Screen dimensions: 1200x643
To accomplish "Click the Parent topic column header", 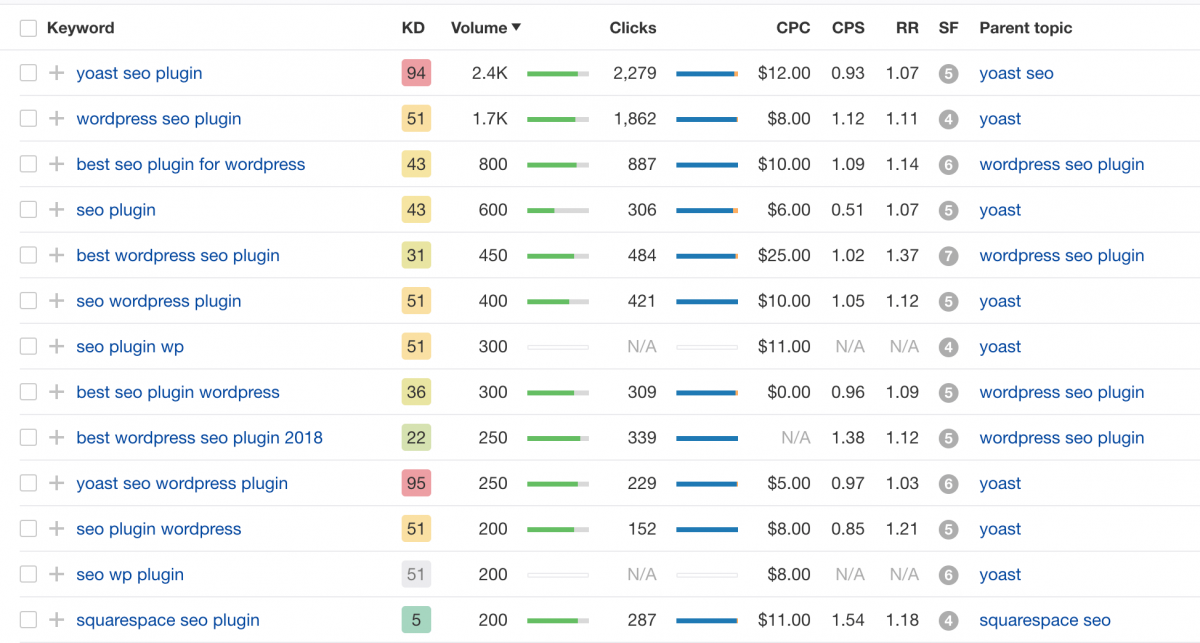I will pyautogui.click(x=1026, y=28).
